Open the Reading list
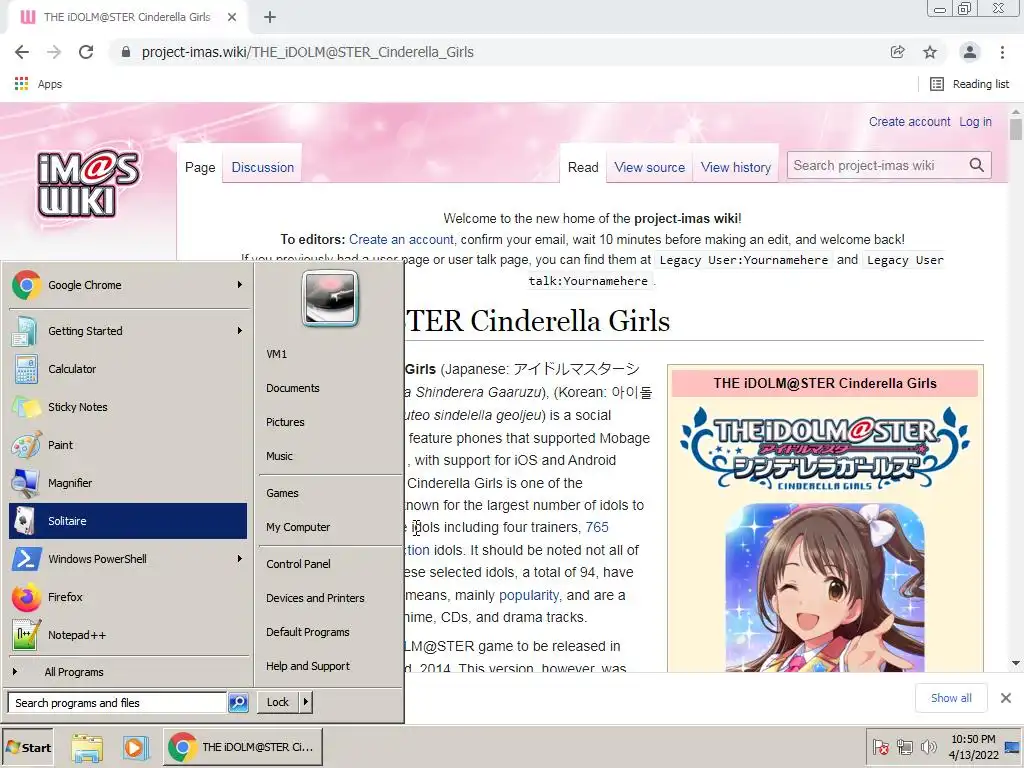This screenshot has height=768, width=1024. [x=970, y=84]
